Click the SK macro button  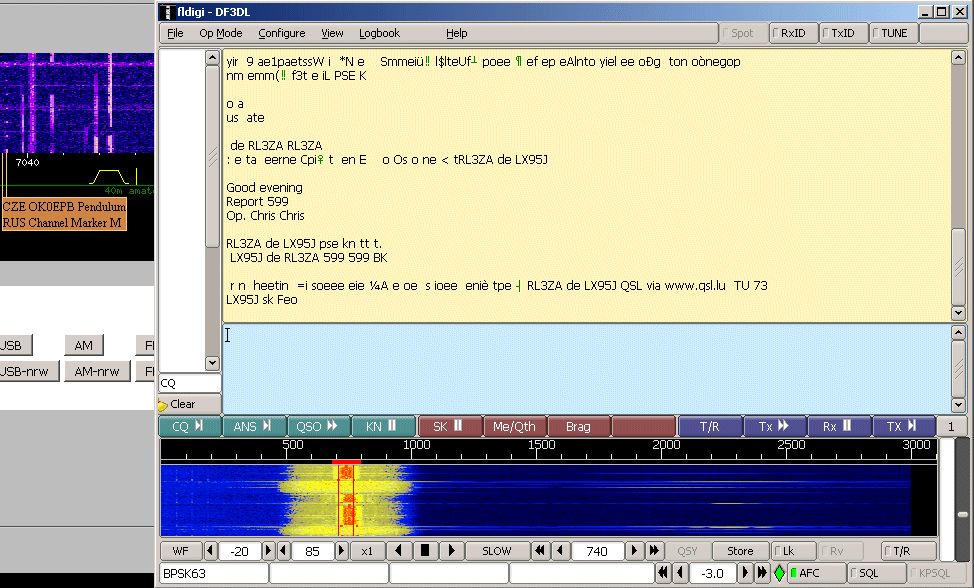click(449, 426)
